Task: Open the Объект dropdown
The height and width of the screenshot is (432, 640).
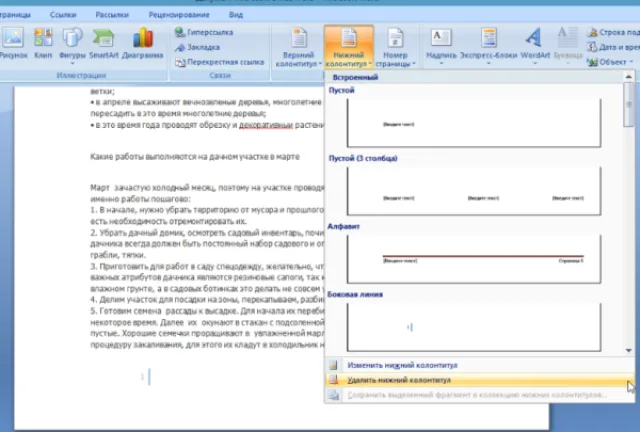Action: pos(610,62)
